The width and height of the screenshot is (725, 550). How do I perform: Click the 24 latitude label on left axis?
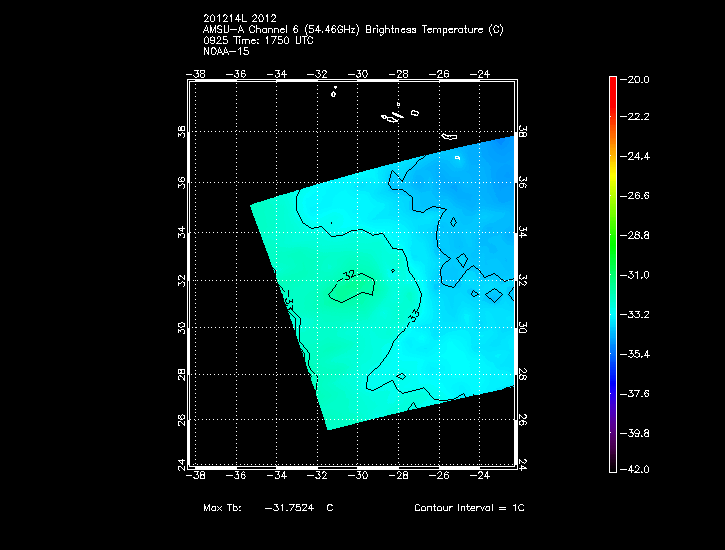click(183, 464)
